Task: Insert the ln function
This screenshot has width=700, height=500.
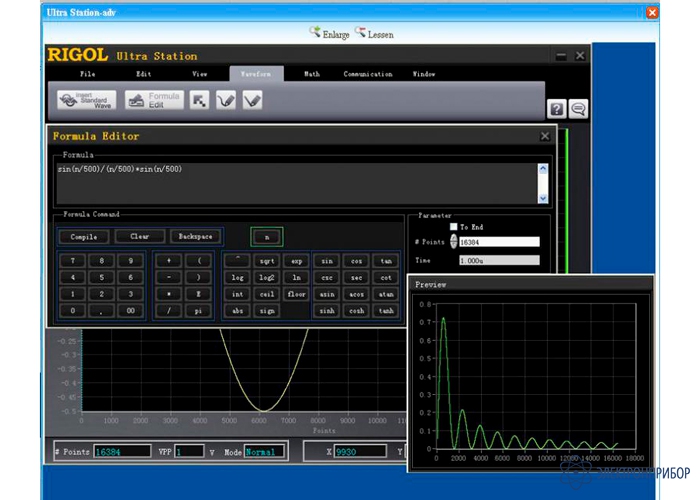Action: [x=296, y=278]
